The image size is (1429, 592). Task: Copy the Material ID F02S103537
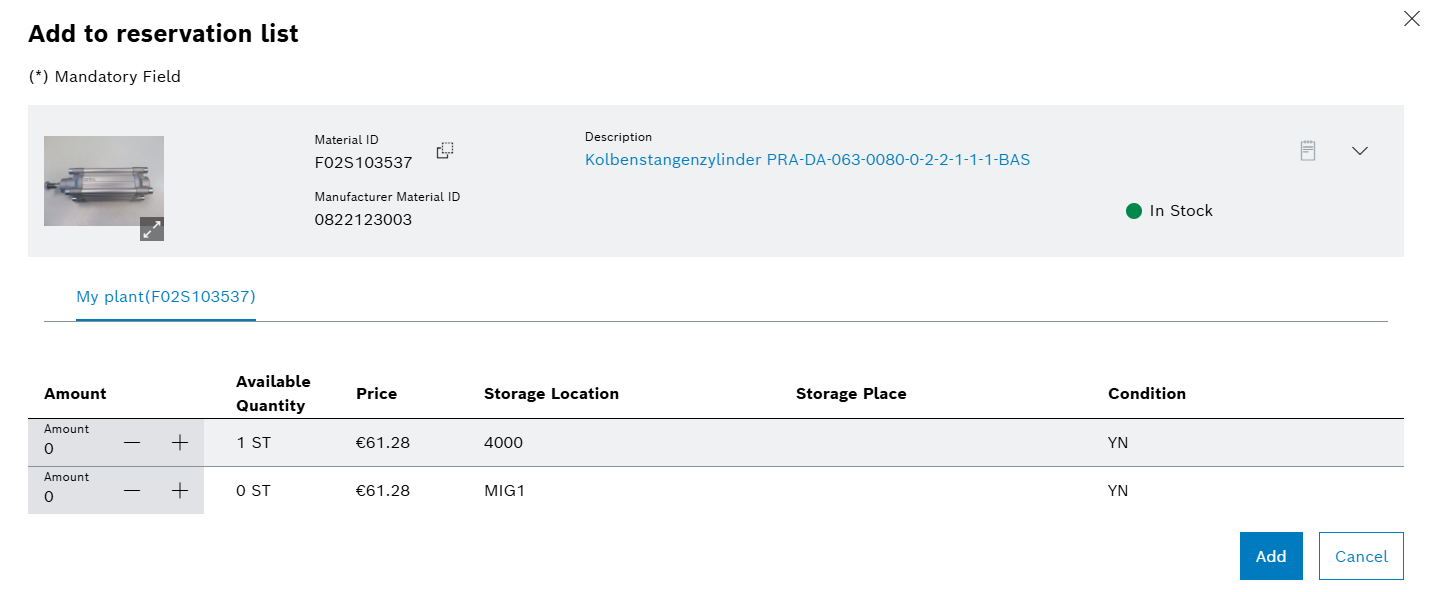pyautogui.click(x=445, y=151)
